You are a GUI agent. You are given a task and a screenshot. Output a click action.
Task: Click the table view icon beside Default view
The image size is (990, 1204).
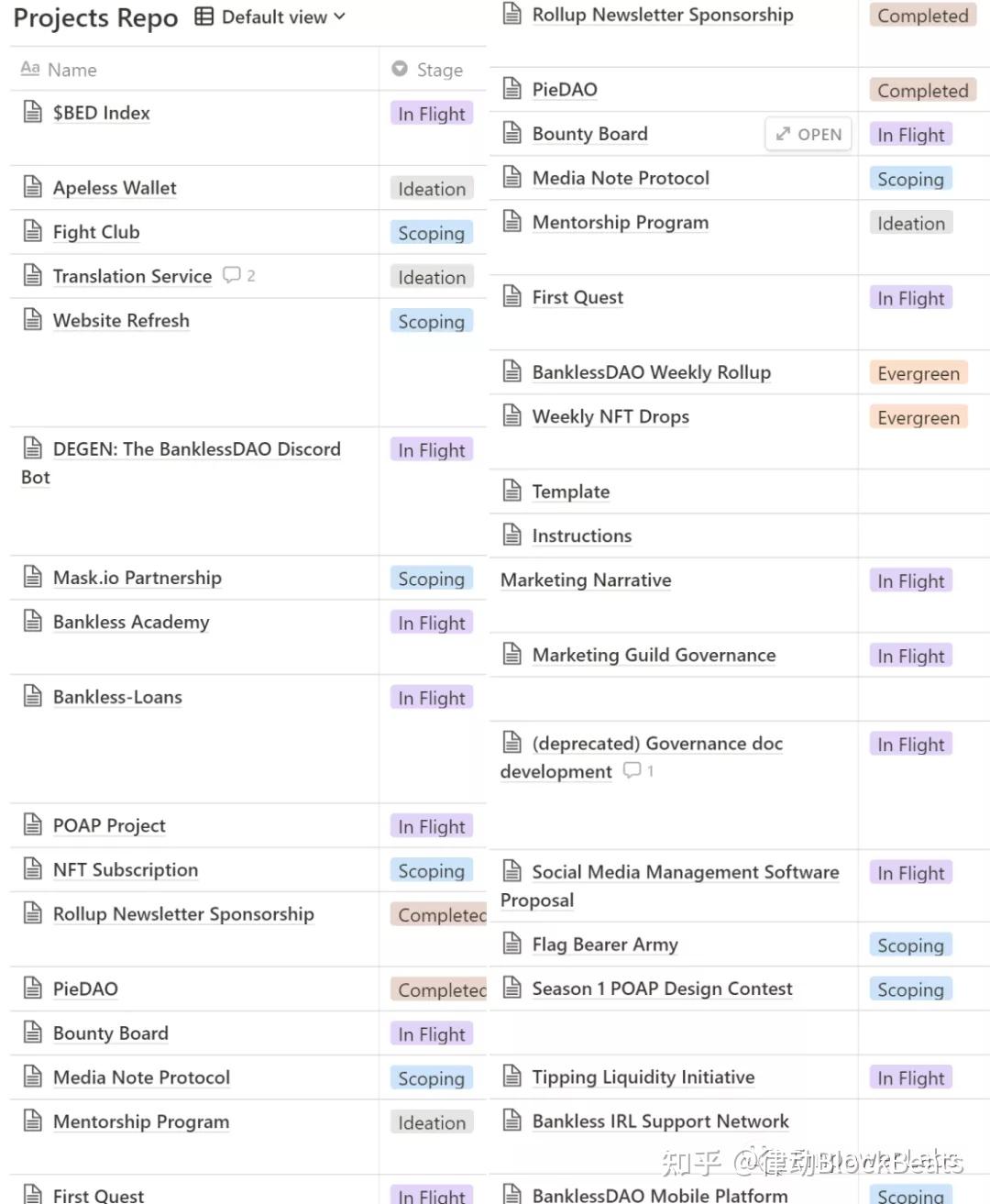pyautogui.click(x=204, y=17)
